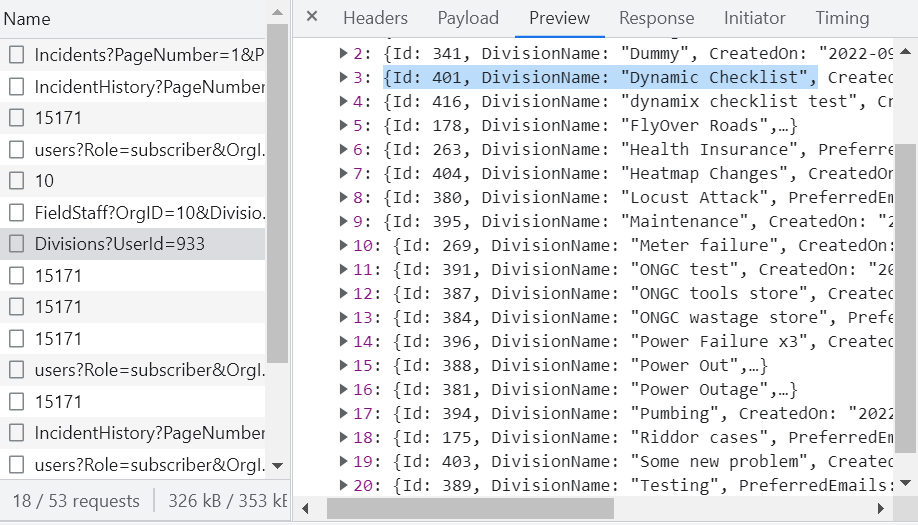Open the Timing tab

tap(842, 18)
